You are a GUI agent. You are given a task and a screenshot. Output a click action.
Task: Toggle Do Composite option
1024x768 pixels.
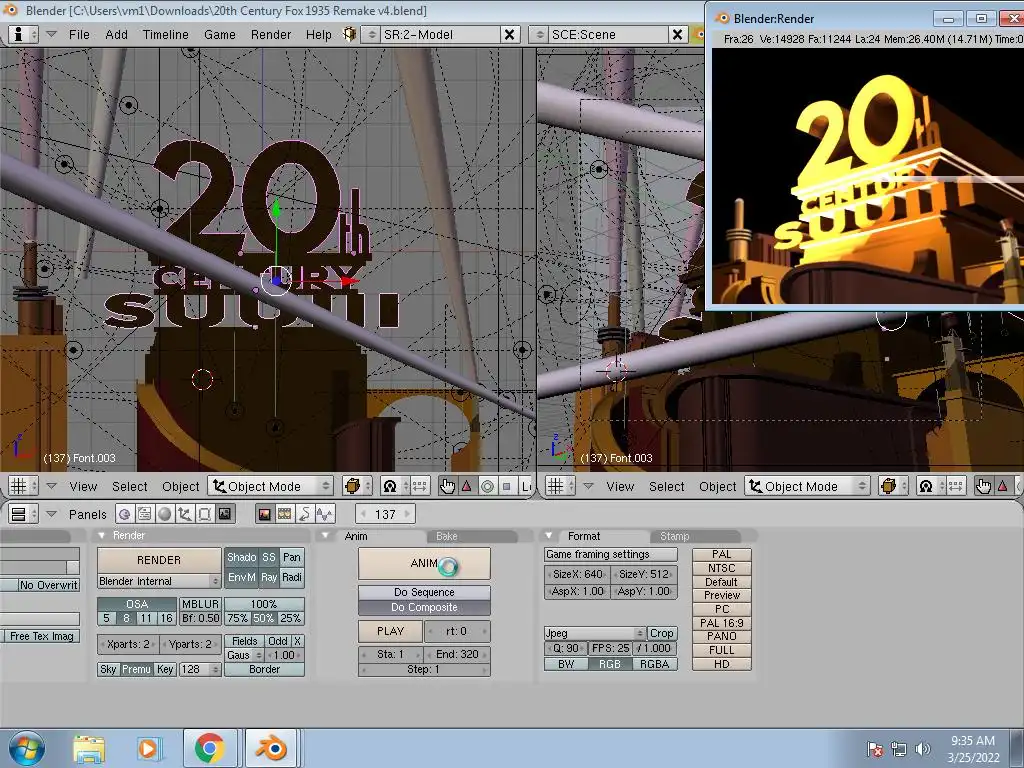(x=424, y=607)
